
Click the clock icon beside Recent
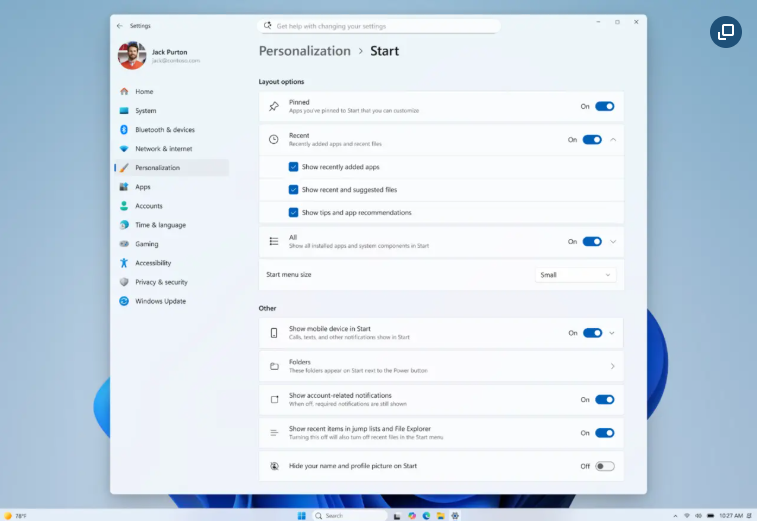tap(274, 140)
